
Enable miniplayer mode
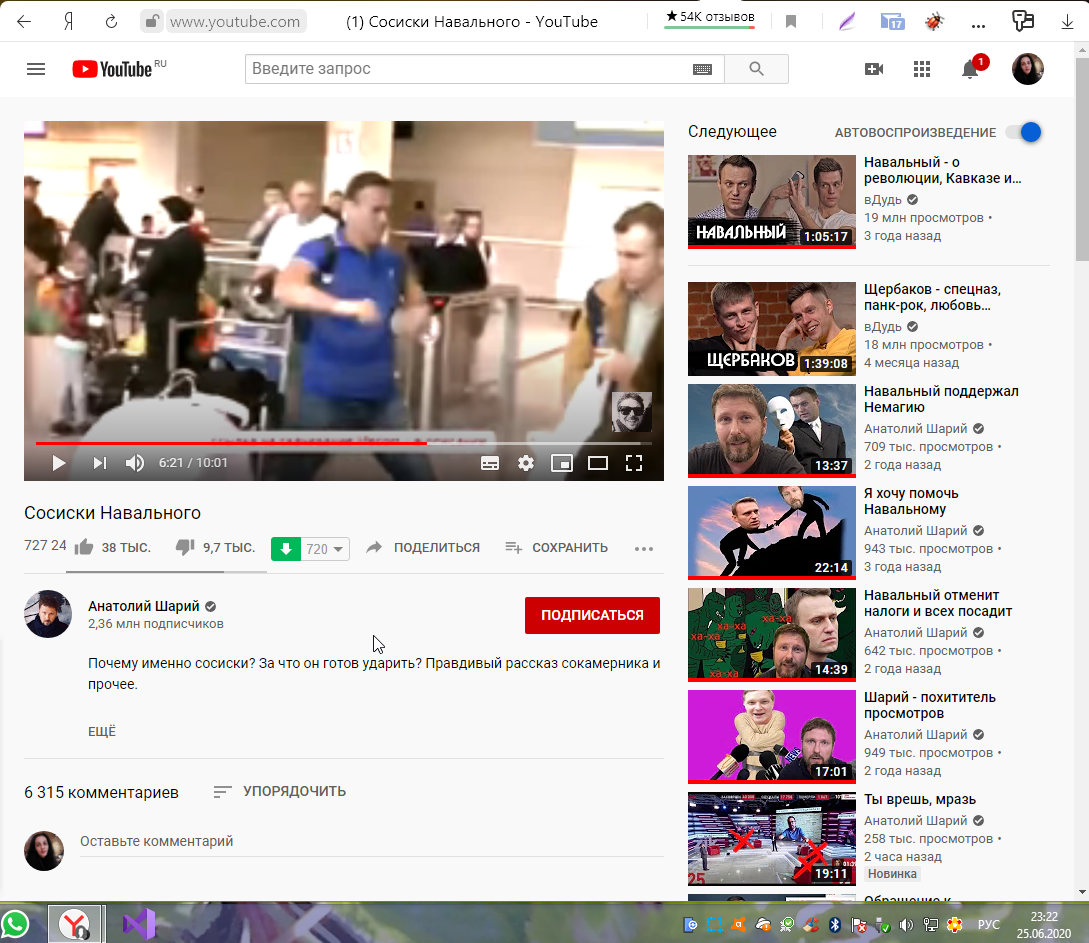[x=562, y=463]
